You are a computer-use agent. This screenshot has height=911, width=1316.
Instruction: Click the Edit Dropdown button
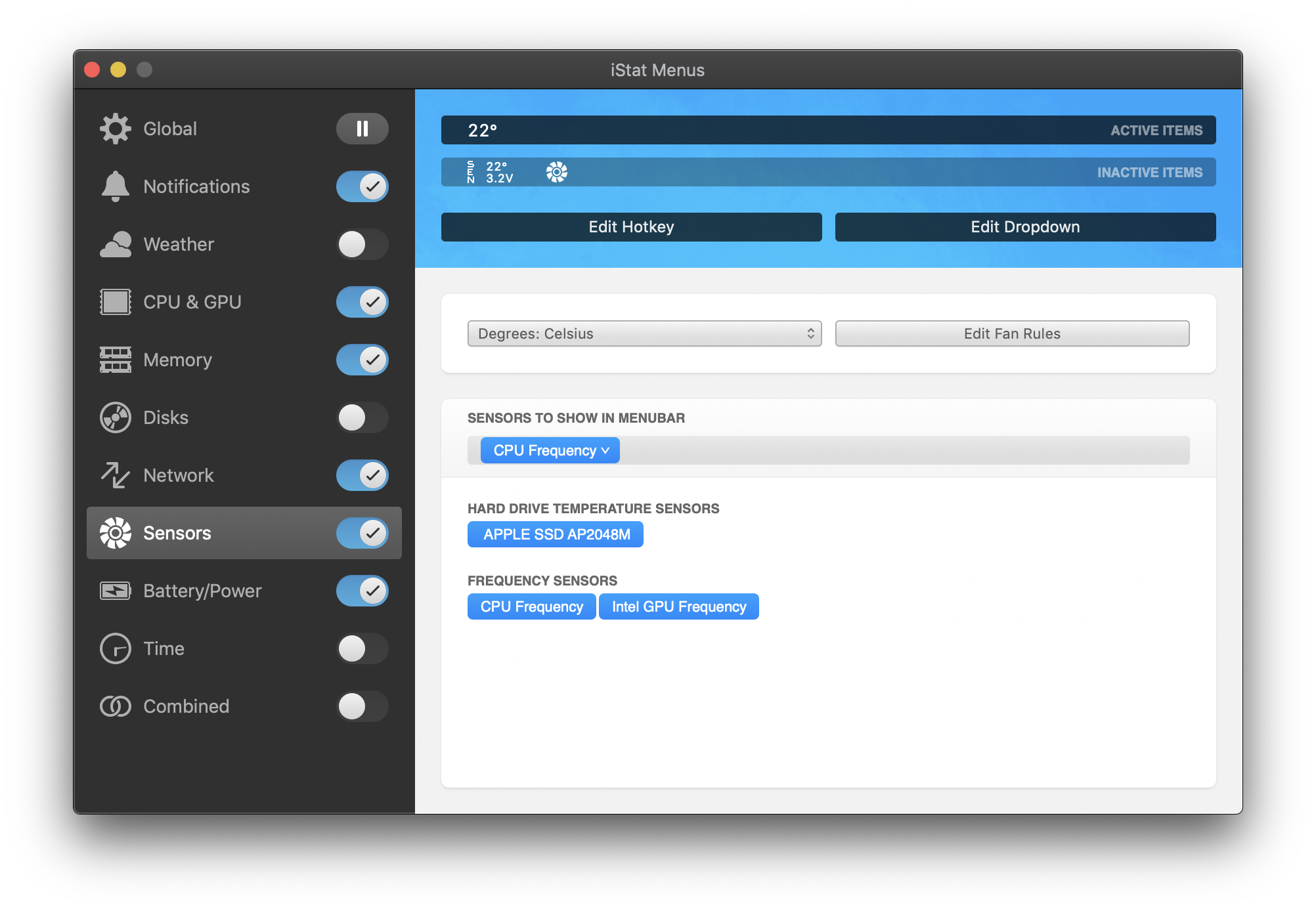[x=1024, y=227]
